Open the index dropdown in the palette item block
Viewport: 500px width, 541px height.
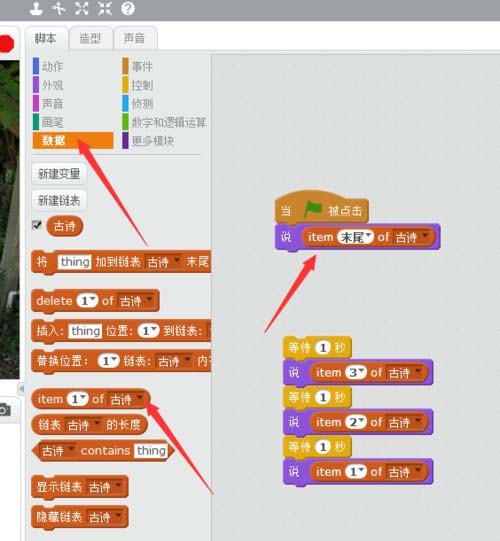click(x=78, y=399)
